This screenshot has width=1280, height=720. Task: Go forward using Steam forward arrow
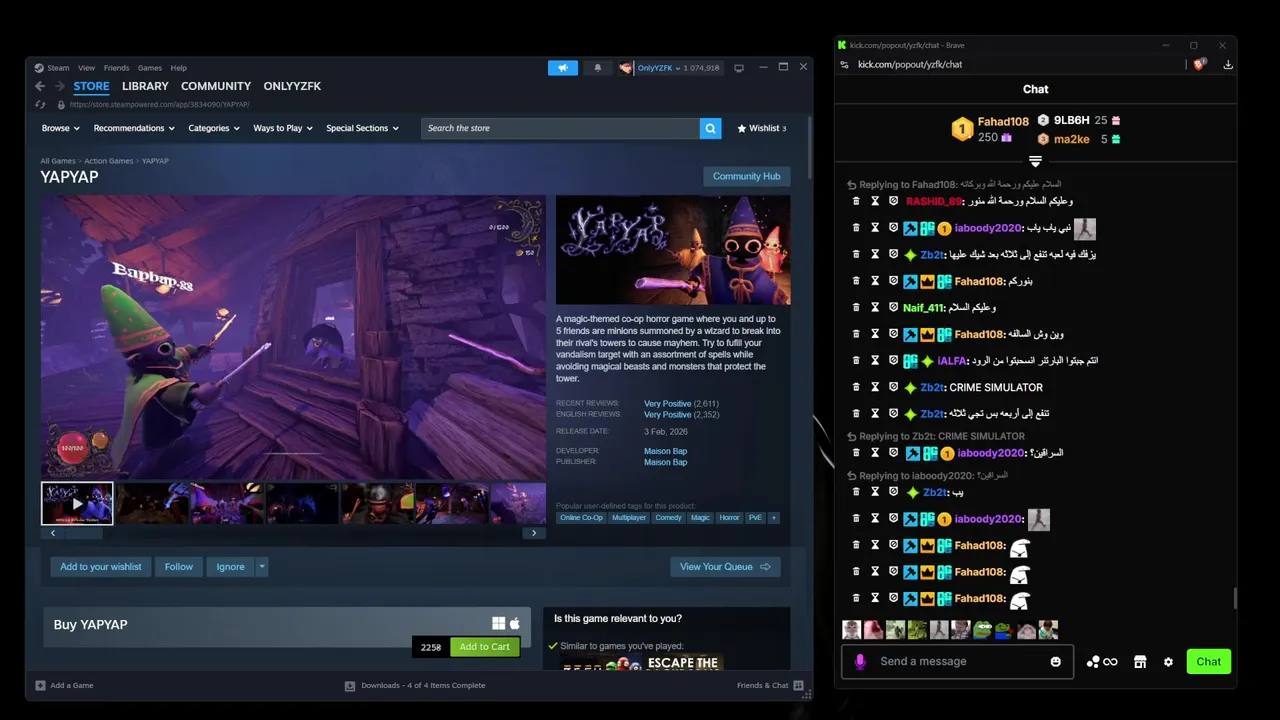60,86
